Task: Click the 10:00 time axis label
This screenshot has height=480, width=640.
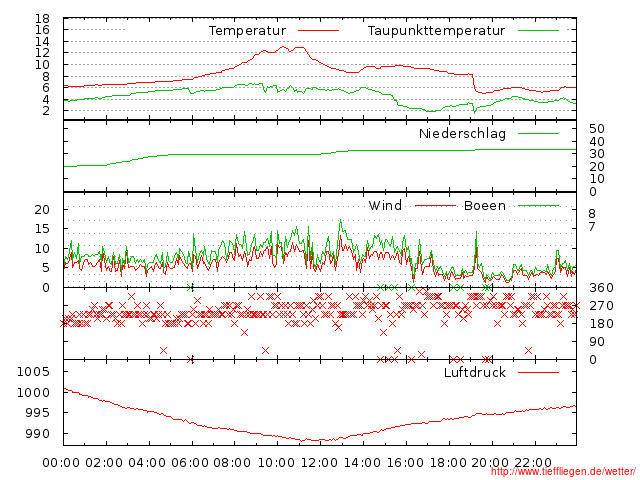Action: pyautogui.click(x=276, y=462)
